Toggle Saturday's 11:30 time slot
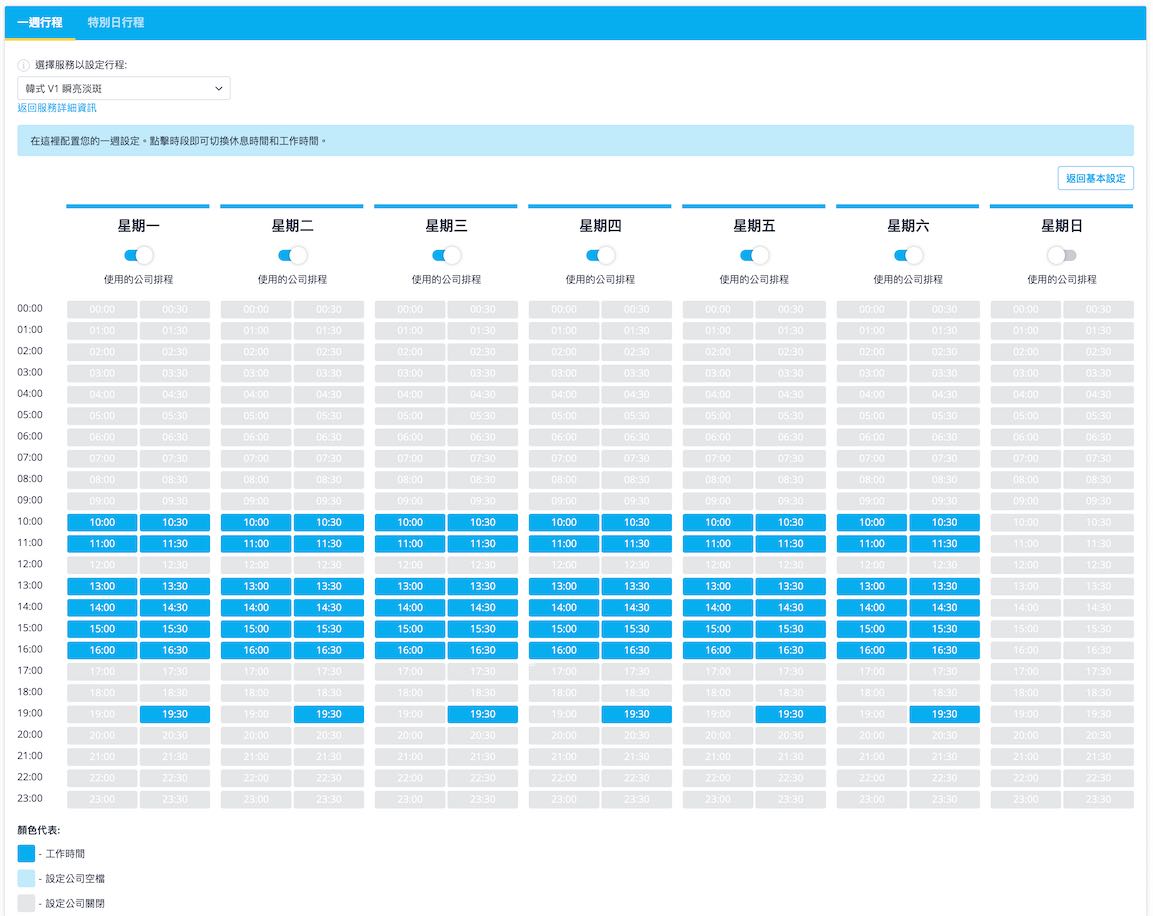1153x916 pixels. pos(944,544)
